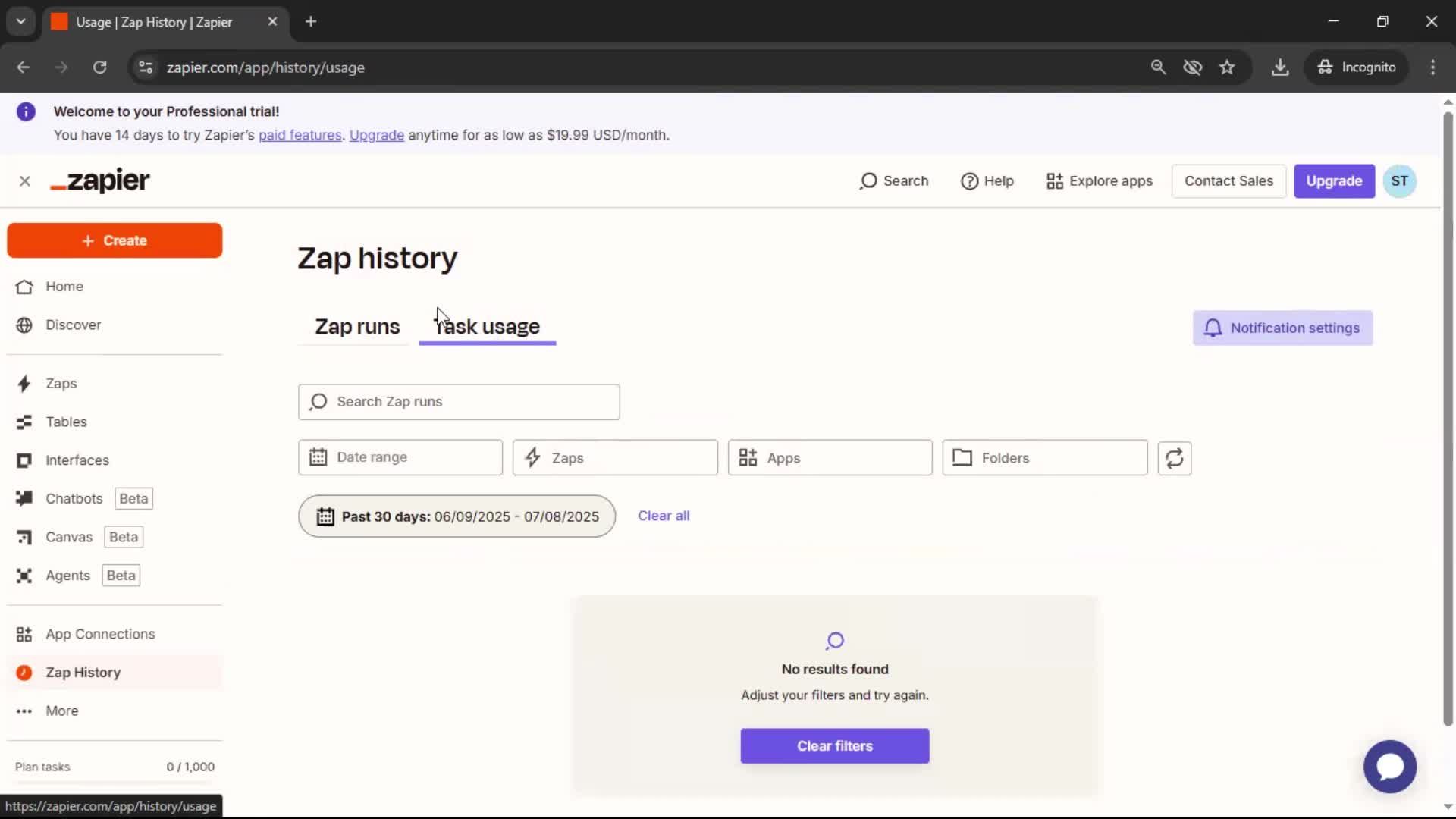Click Plan tasks usage 0 / 1,000
The image size is (1456, 819).
pyautogui.click(x=115, y=767)
